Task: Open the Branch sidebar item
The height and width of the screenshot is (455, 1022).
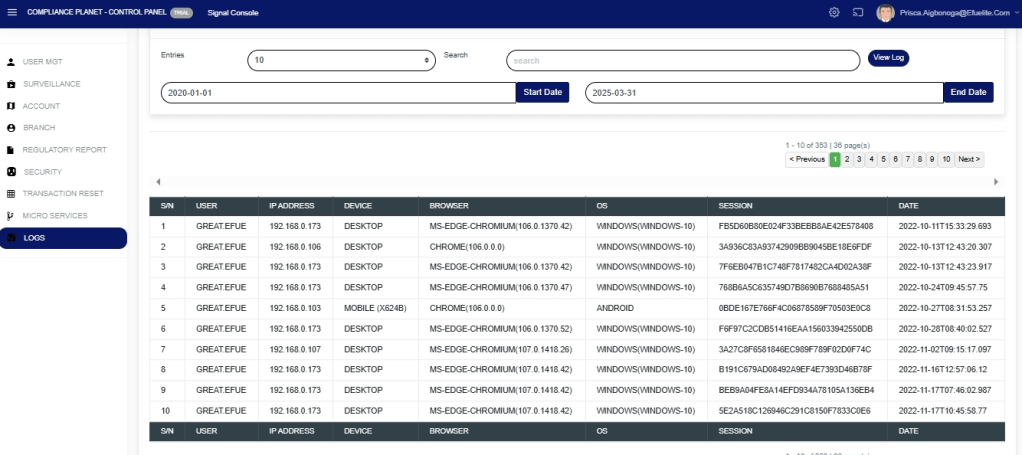Action: 39,128
